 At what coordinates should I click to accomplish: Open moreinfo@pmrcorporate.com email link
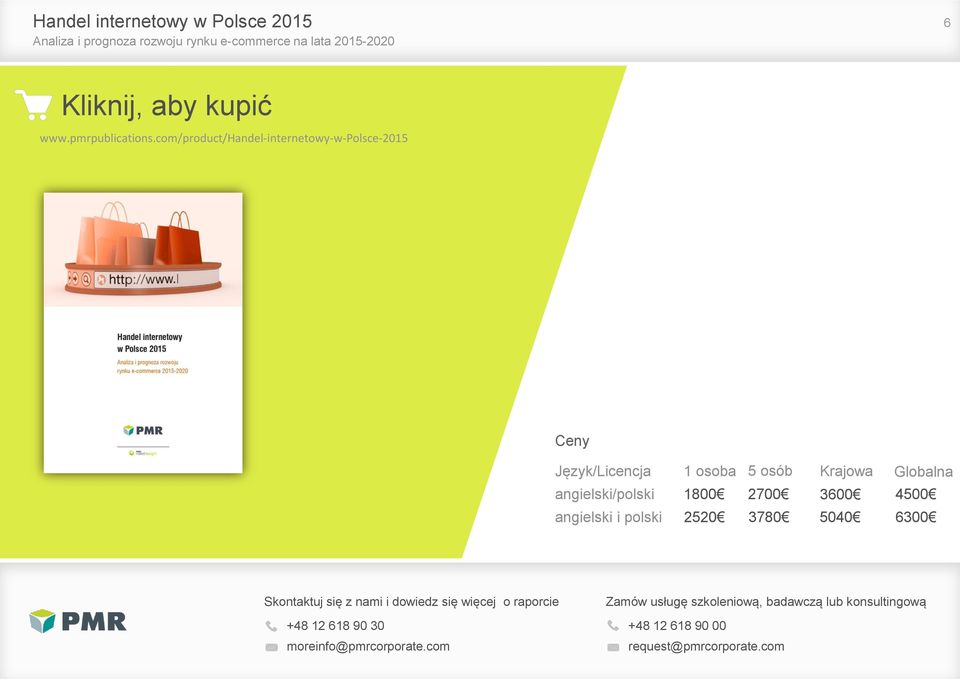(x=368, y=647)
